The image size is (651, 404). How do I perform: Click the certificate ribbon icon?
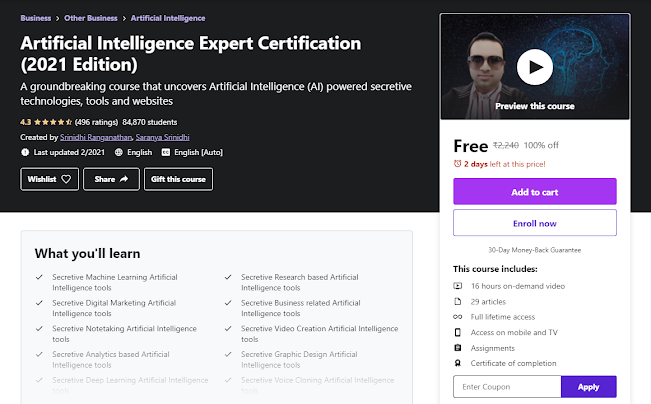pyautogui.click(x=458, y=363)
